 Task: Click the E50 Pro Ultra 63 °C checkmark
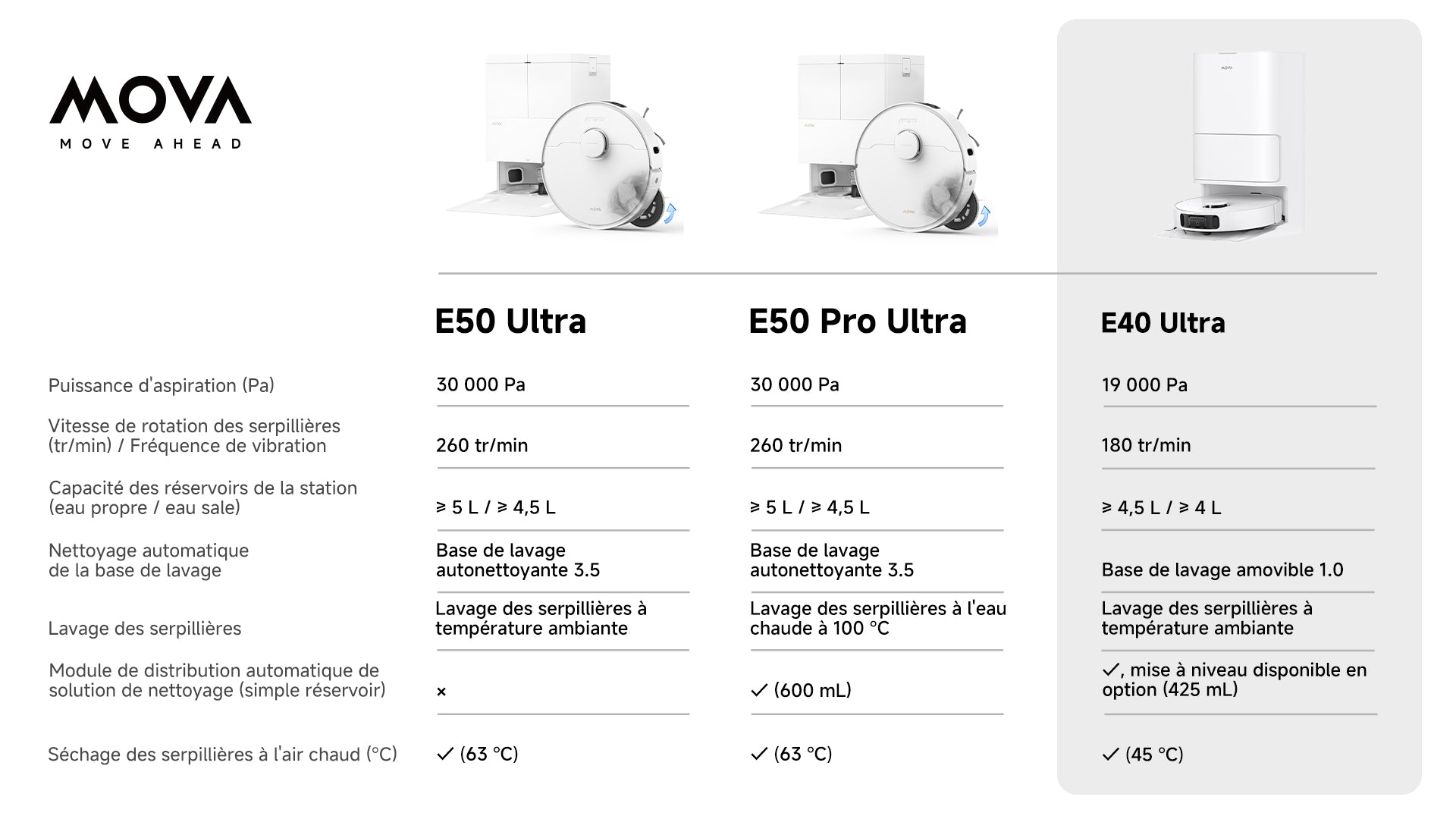[759, 754]
